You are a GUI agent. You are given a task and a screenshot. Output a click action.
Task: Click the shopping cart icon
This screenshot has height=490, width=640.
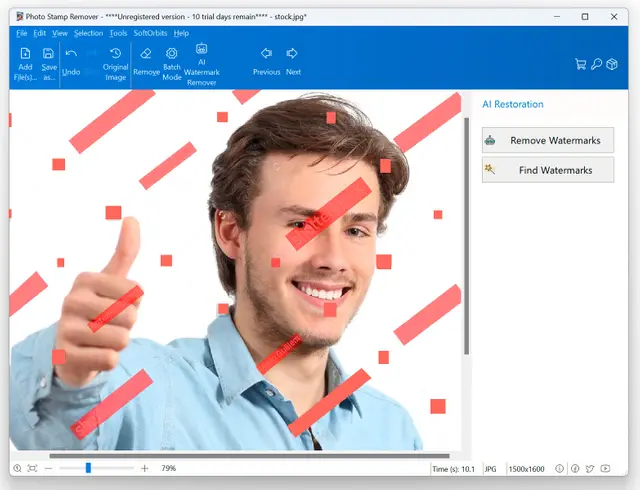580,64
